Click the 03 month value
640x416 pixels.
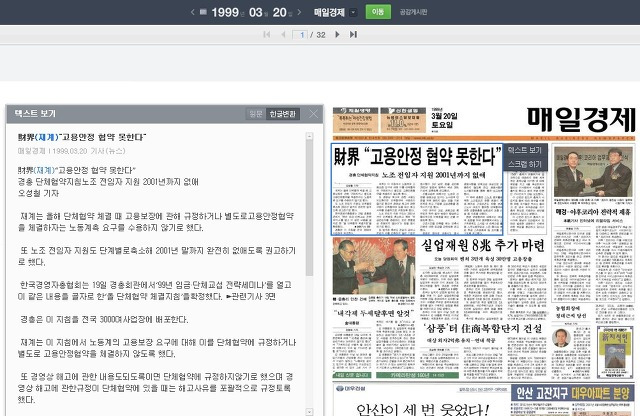[x=256, y=12]
